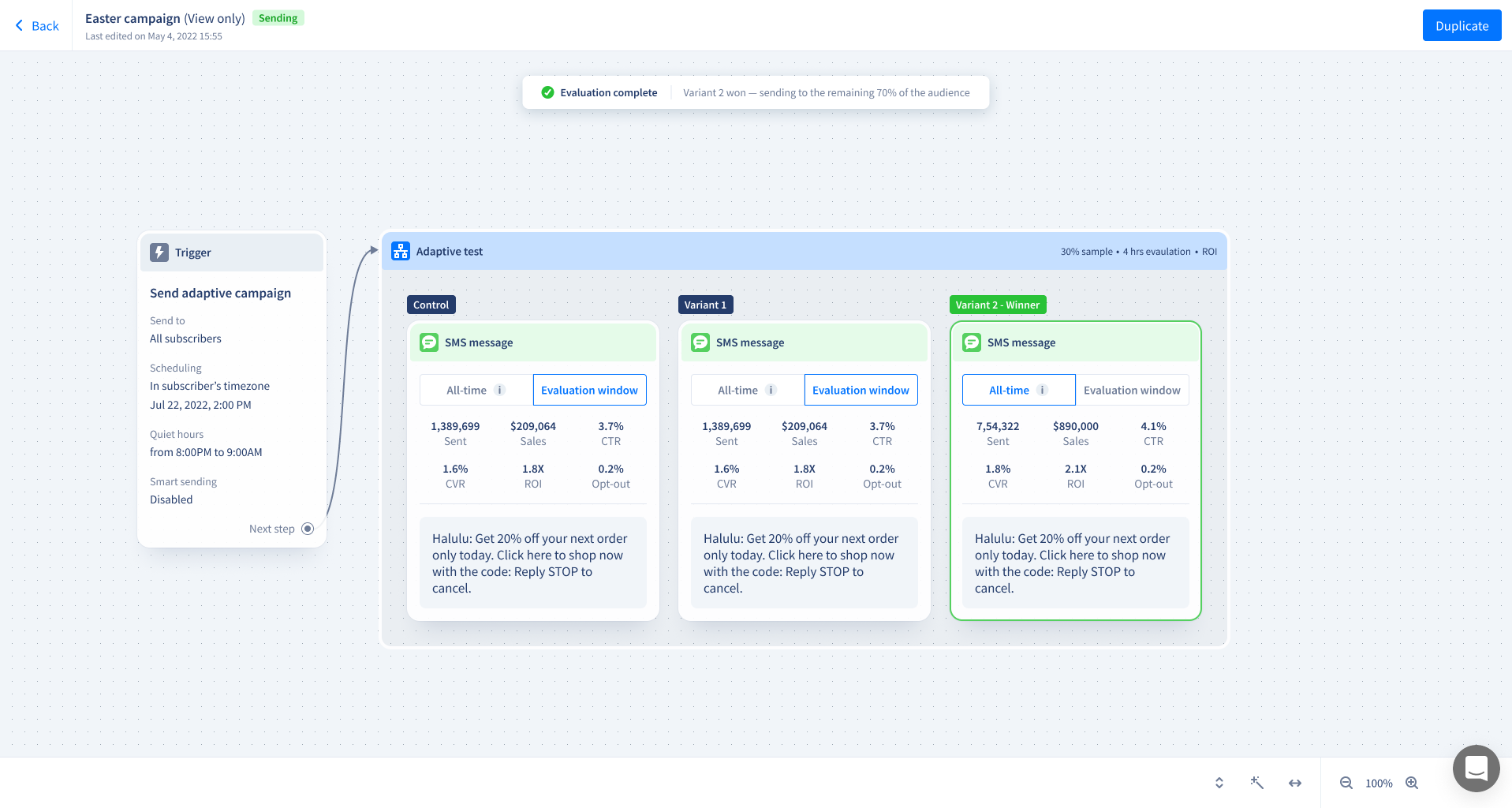Click the Variant 2 SMS message icon

(972, 342)
